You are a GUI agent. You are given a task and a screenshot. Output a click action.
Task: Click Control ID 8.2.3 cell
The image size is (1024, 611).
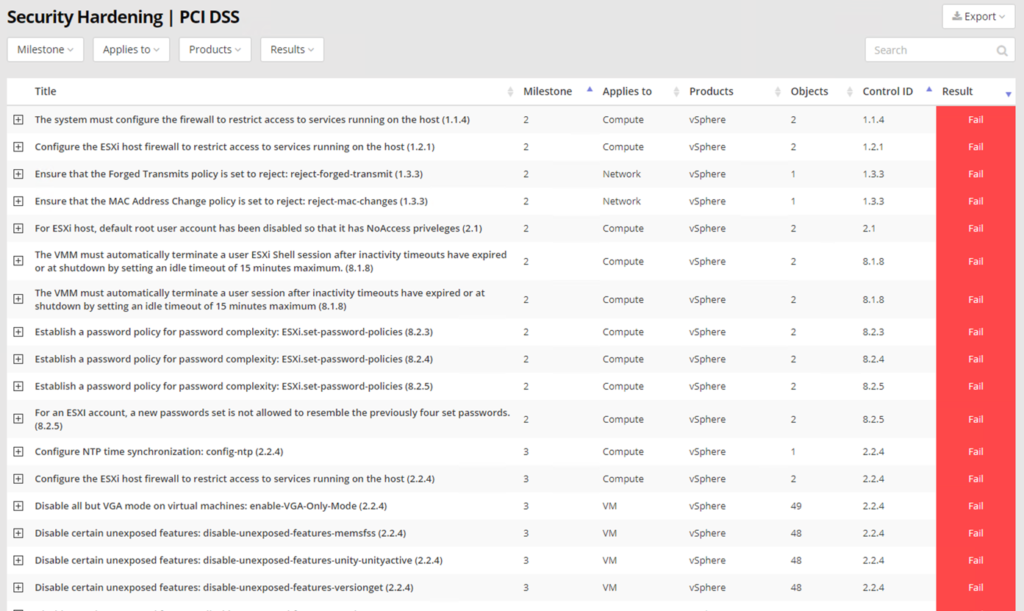pos(873,332)
